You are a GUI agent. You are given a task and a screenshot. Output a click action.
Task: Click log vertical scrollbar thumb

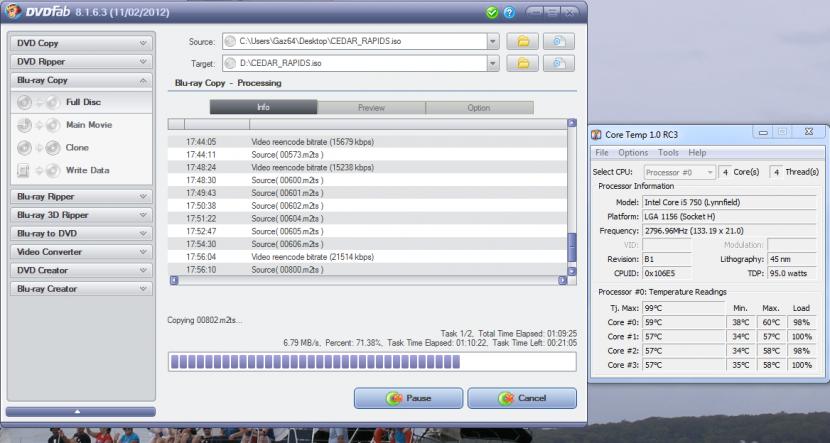tap(572, 248)
